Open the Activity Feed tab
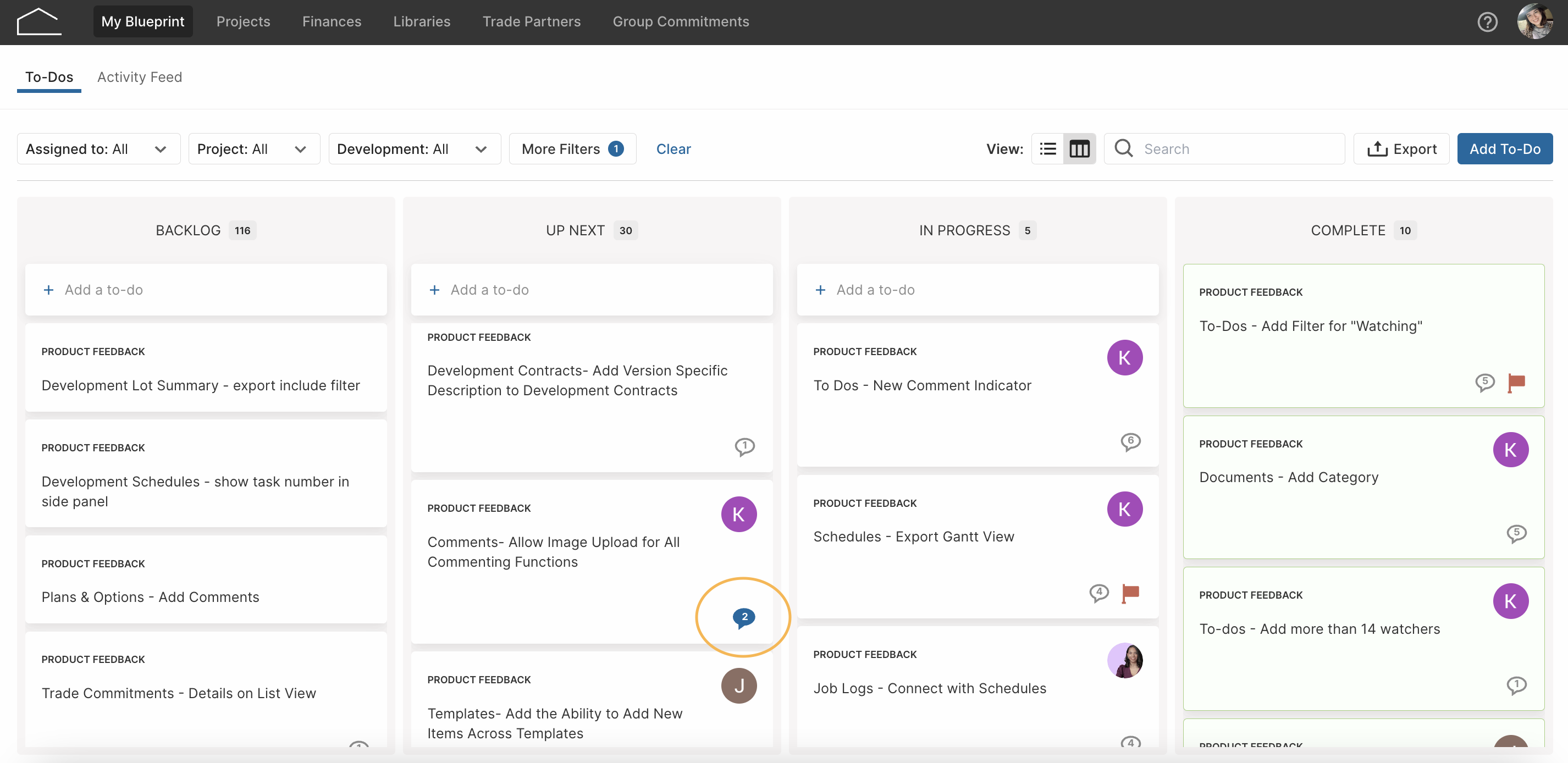Viewport: 1568px width, 763px height. 140,78
